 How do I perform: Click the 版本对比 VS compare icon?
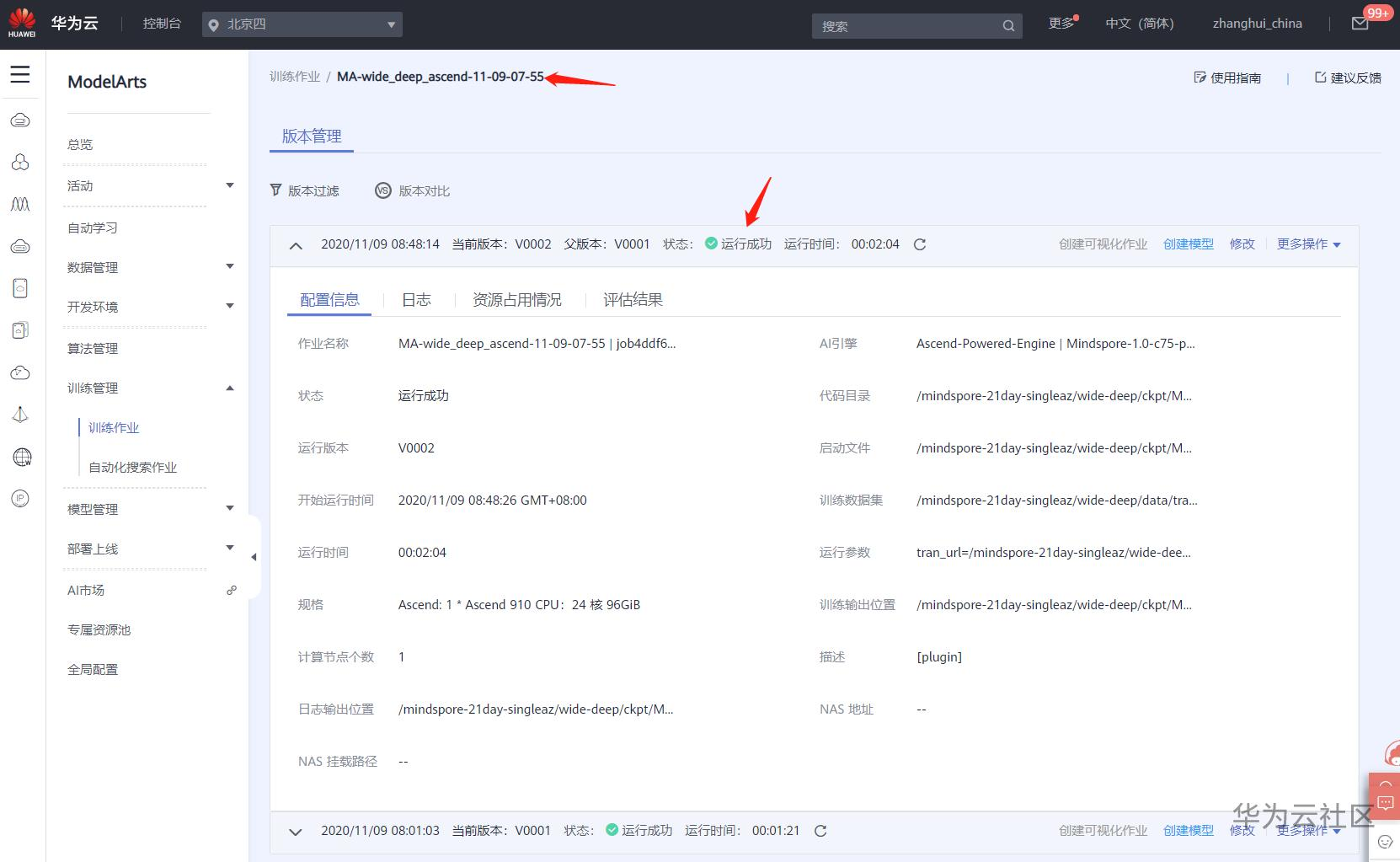383,190
